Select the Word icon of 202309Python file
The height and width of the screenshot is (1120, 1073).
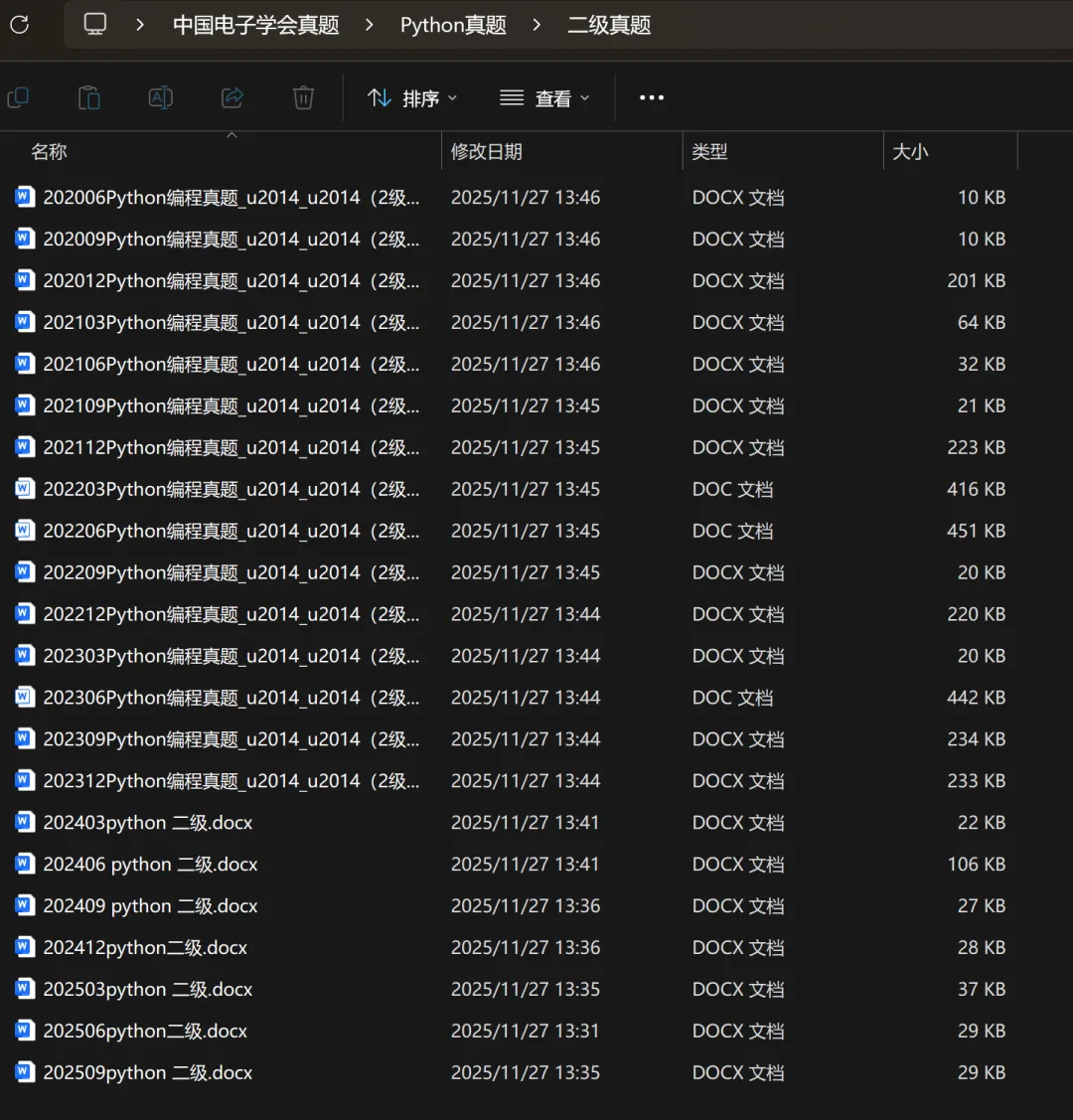[25, 738]
